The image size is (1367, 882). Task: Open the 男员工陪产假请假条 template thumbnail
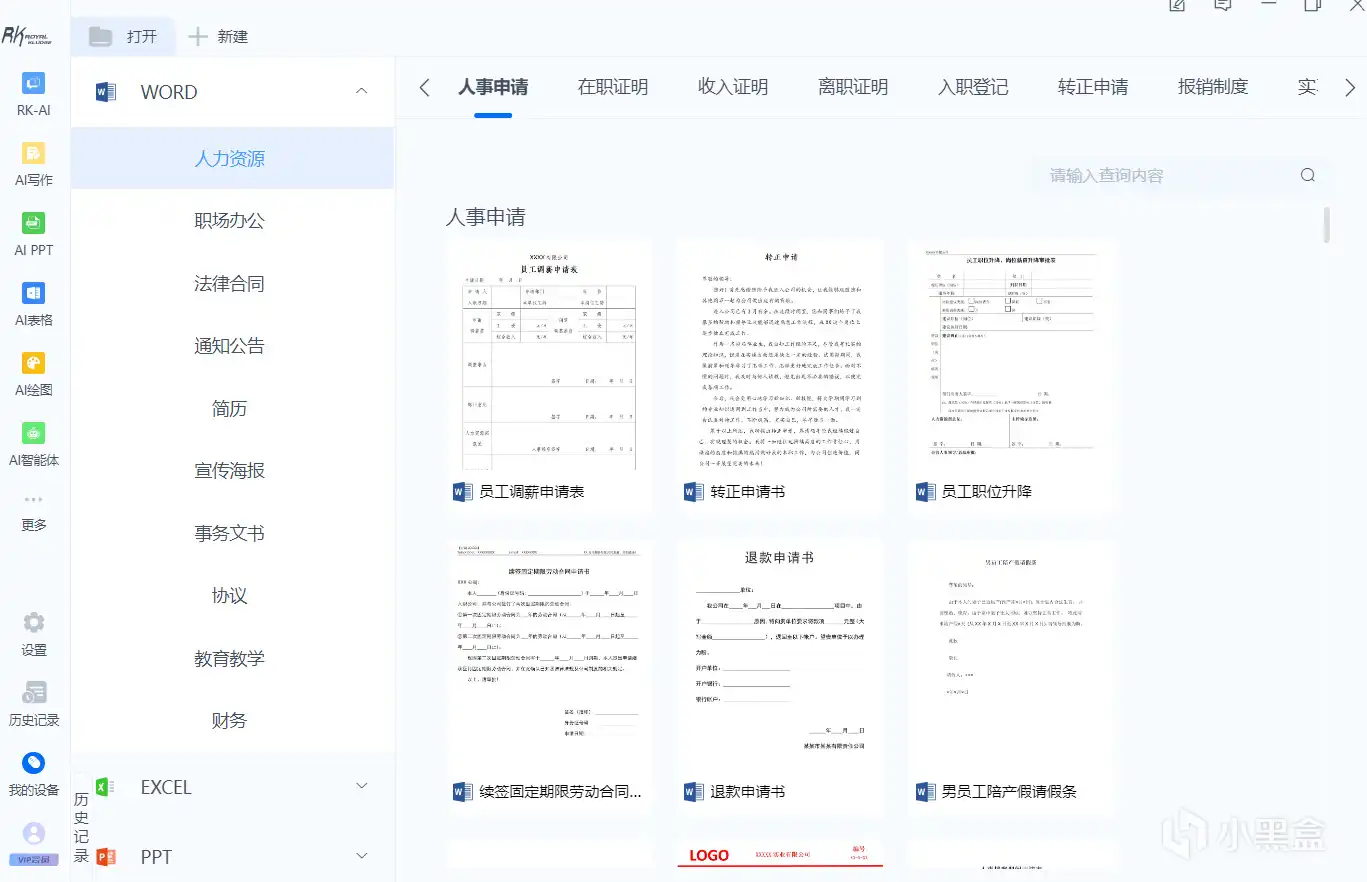(1012, 657)
